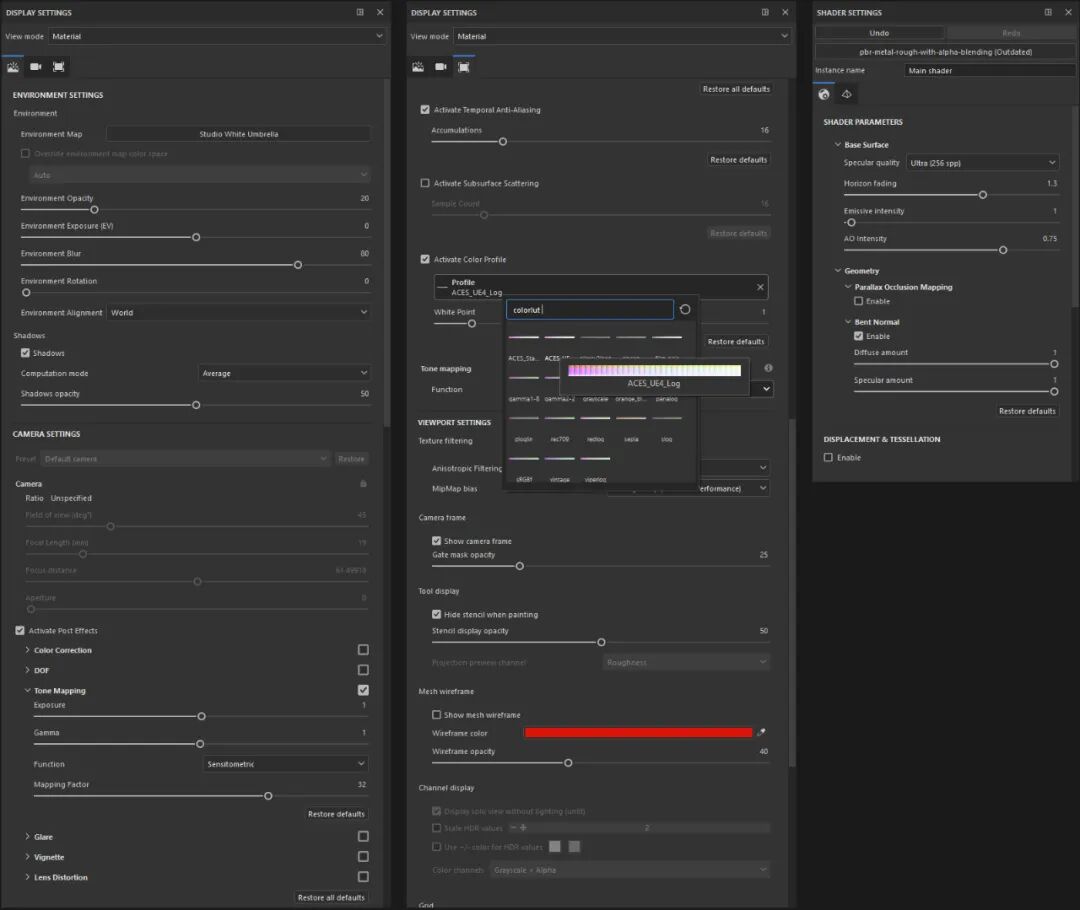
Task: Click Undo in Shader Settings
Action: pos(879,33)
